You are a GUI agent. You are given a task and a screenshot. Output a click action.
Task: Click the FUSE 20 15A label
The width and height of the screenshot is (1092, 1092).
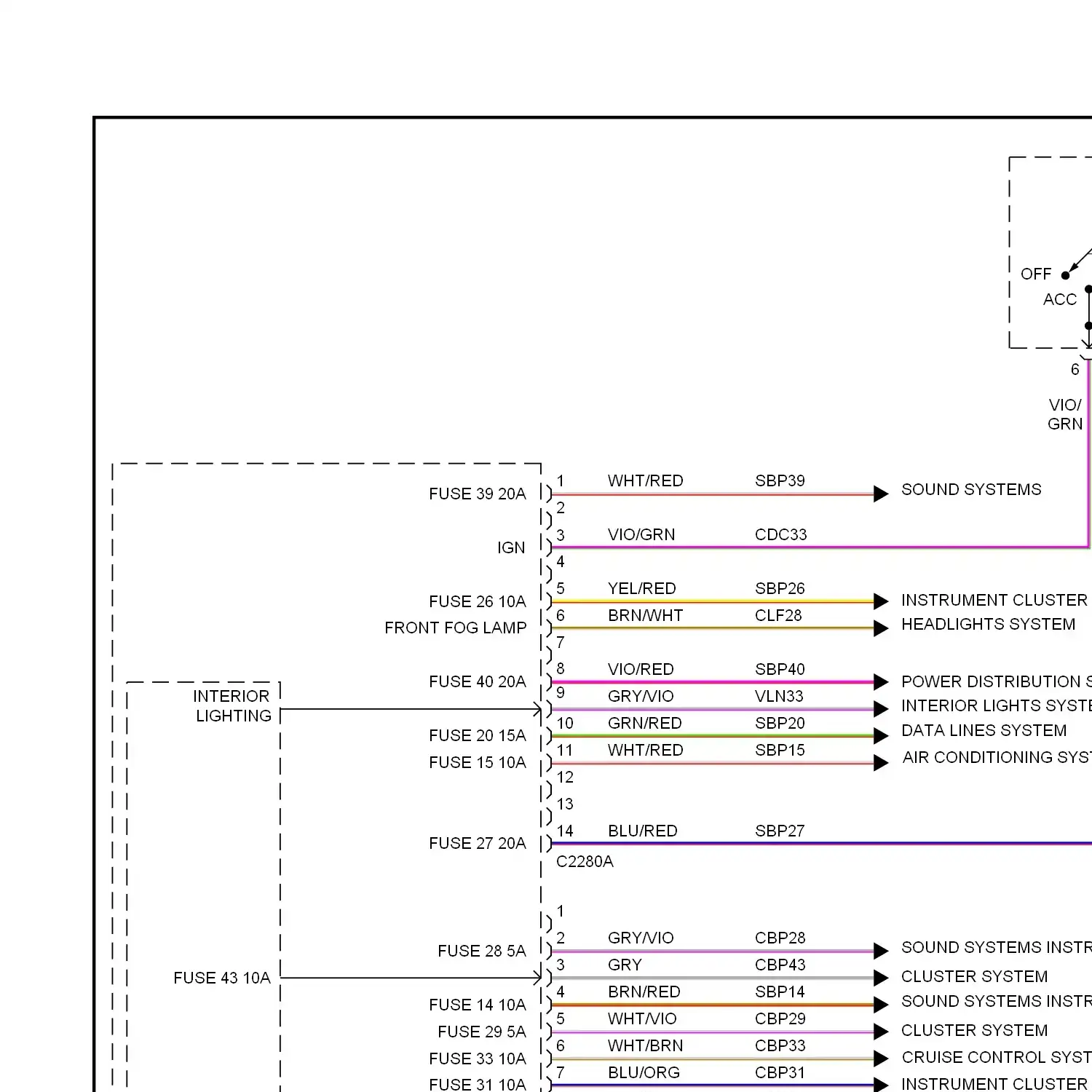pyautogui.click(x=477, y=735)
